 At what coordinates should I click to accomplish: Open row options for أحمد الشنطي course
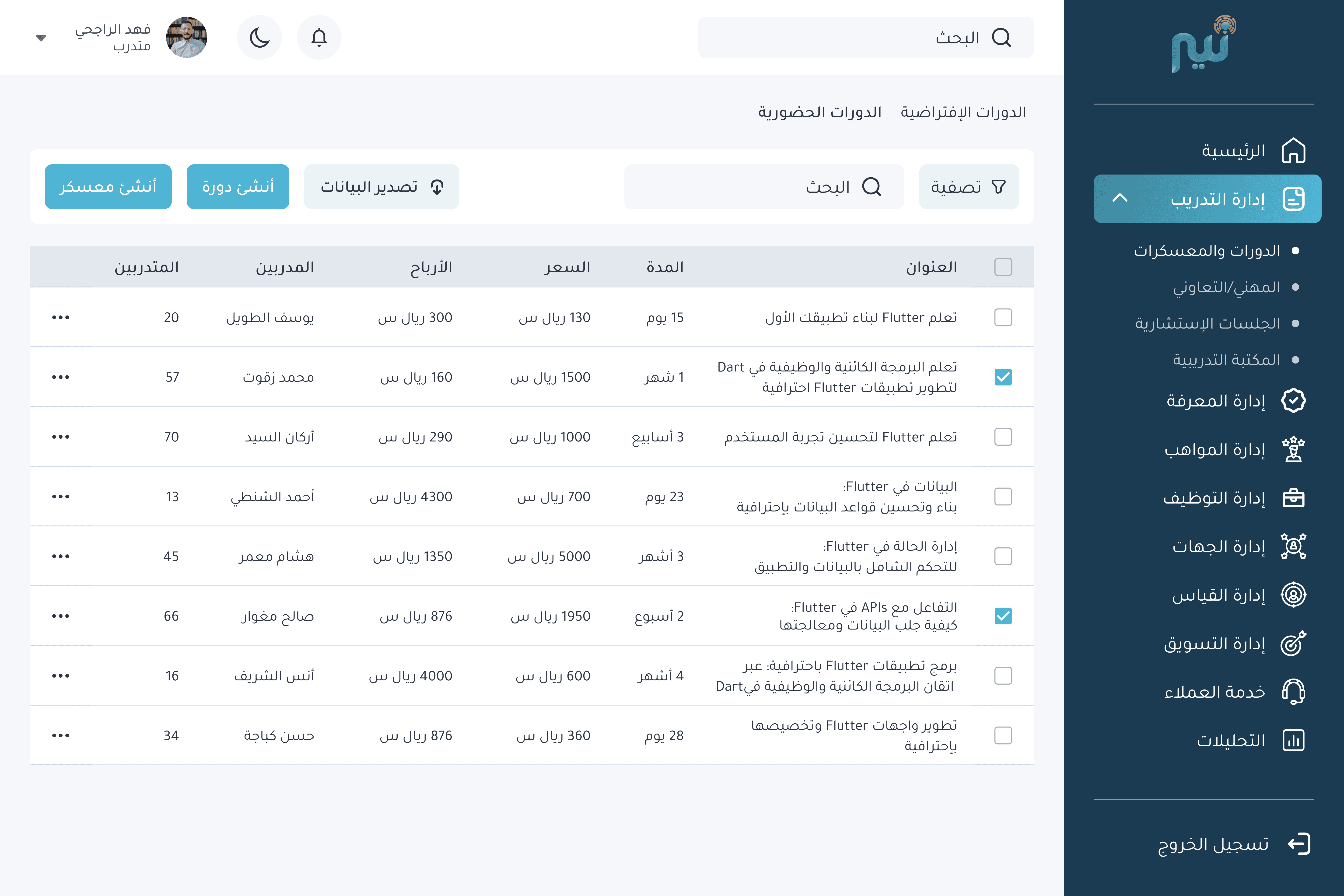61,497
